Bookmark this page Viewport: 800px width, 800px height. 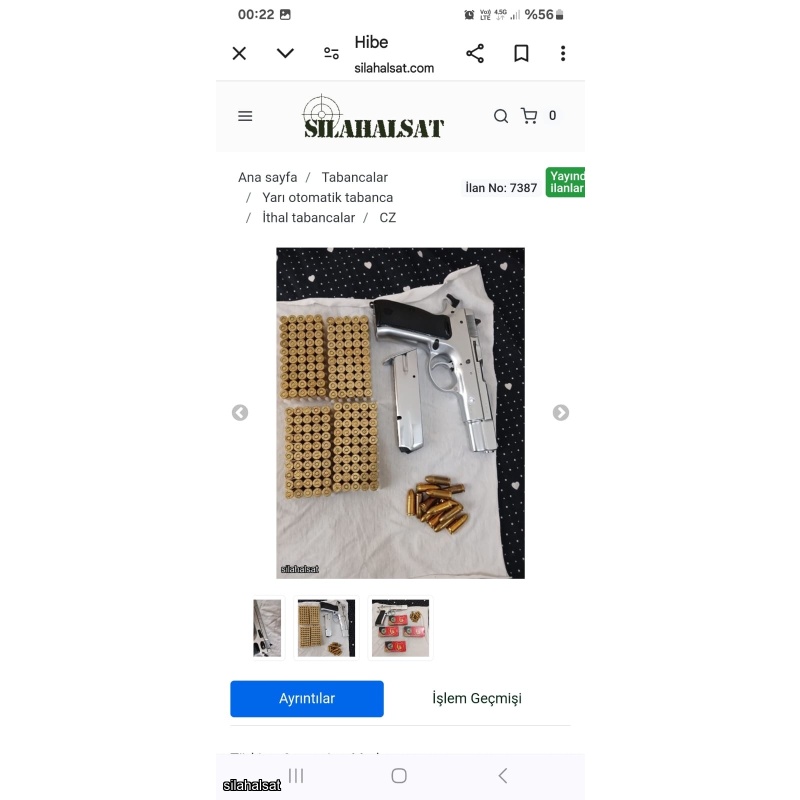pos(521,54)
